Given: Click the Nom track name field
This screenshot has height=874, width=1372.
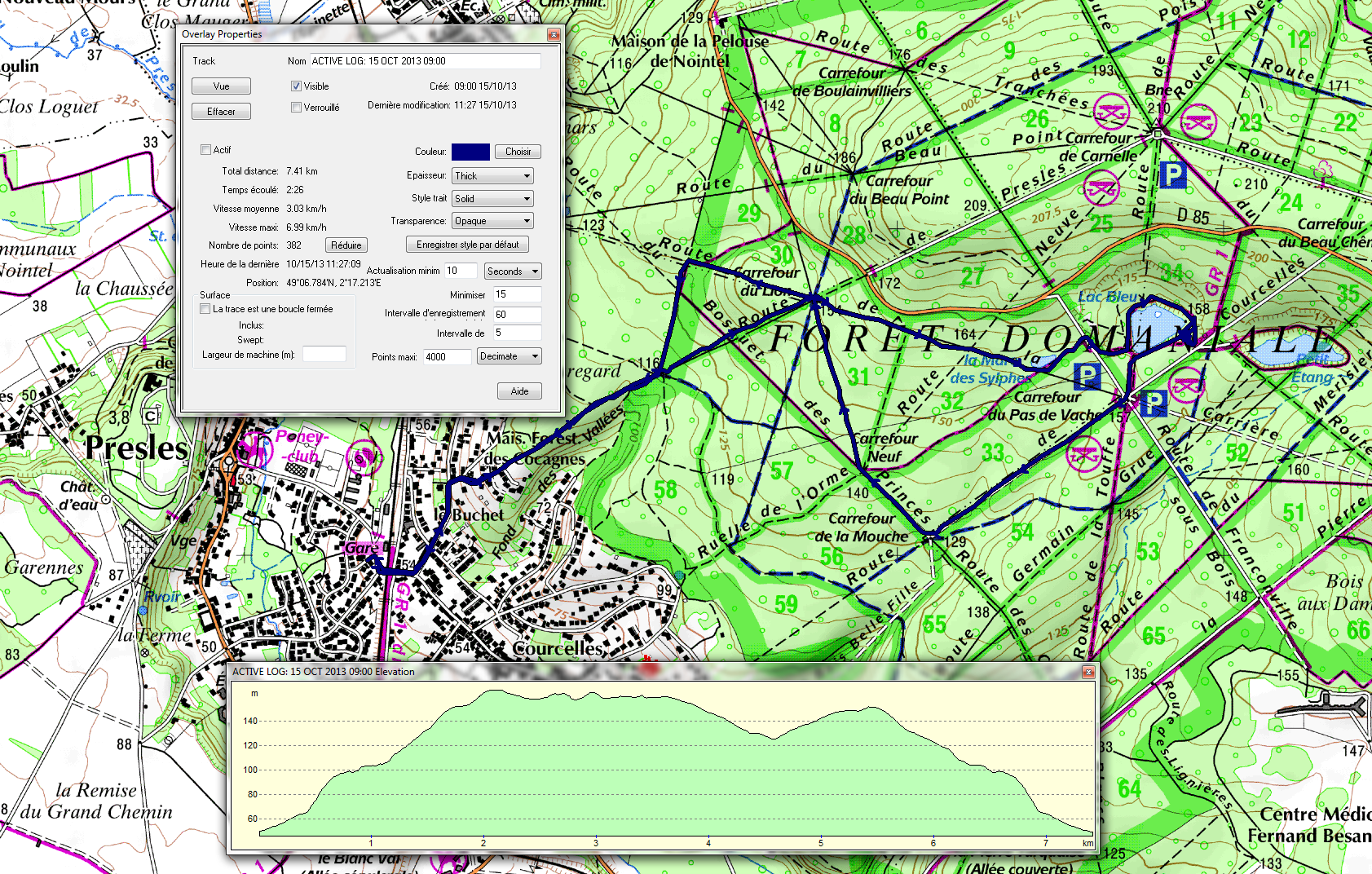Looking at the screenshot, I should tap(425, 61).
